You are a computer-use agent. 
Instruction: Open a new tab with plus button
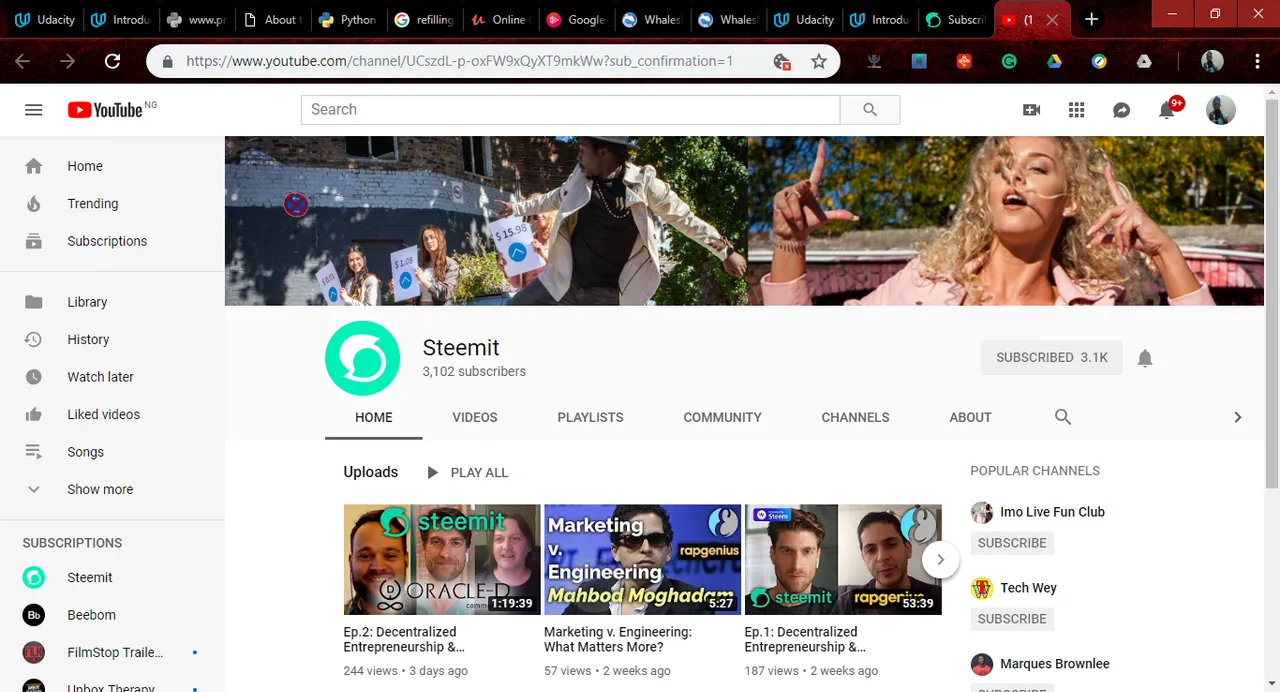[x=1091, y=19]
